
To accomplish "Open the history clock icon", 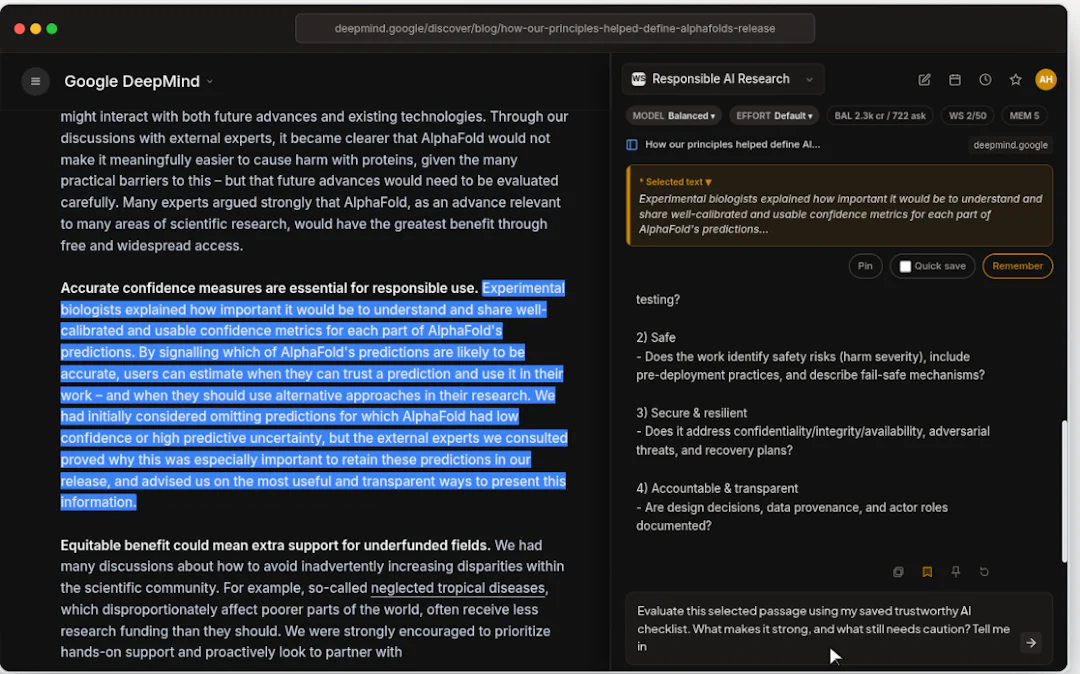I will [x=985, y=80].
